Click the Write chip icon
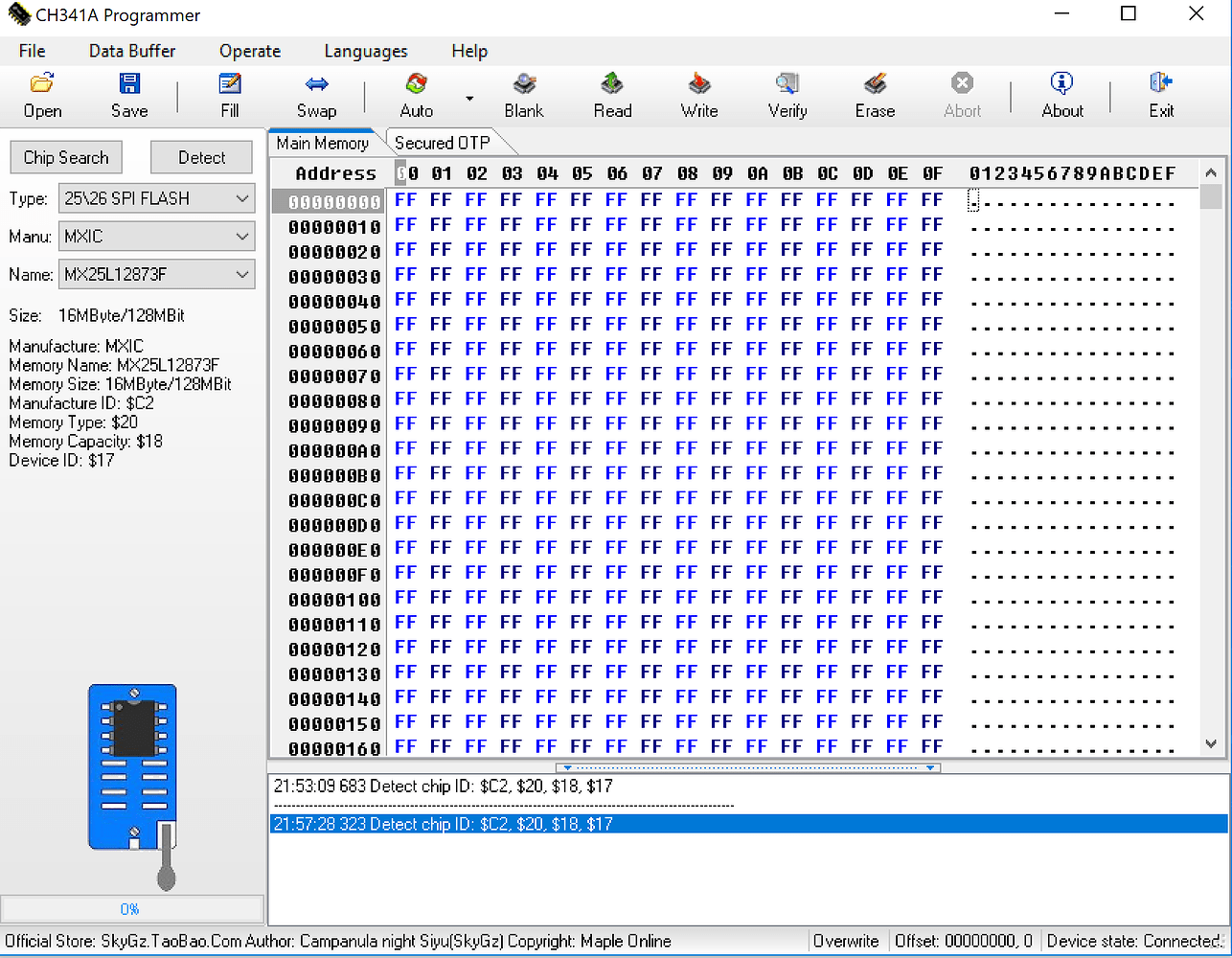This screenshot has width=1232, height=958. pos(699,95)
